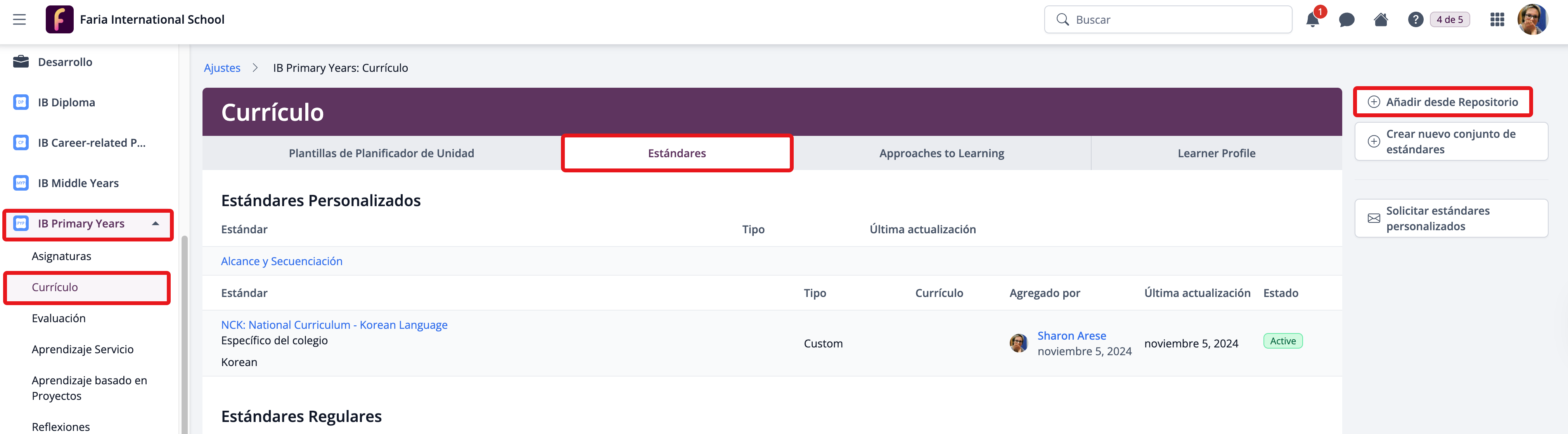Collapse the IB Primary Years section

(156, 223)
